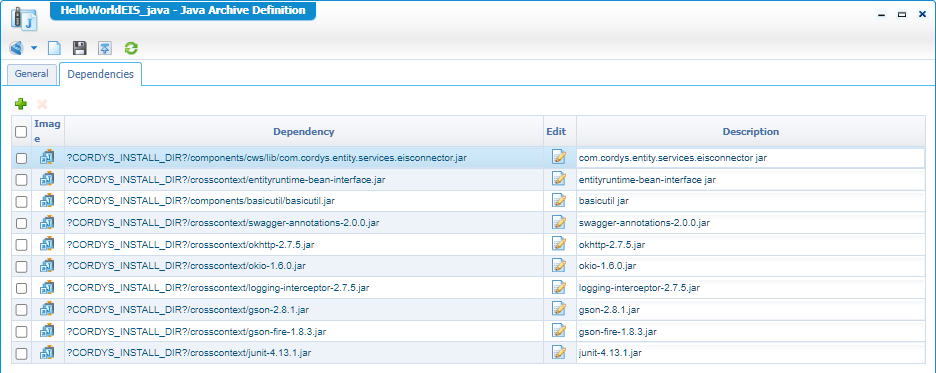Select path text ending 'crosscontext/gson-2.8.1.jar'
The image size is (936, 373).
click(187, 310)
